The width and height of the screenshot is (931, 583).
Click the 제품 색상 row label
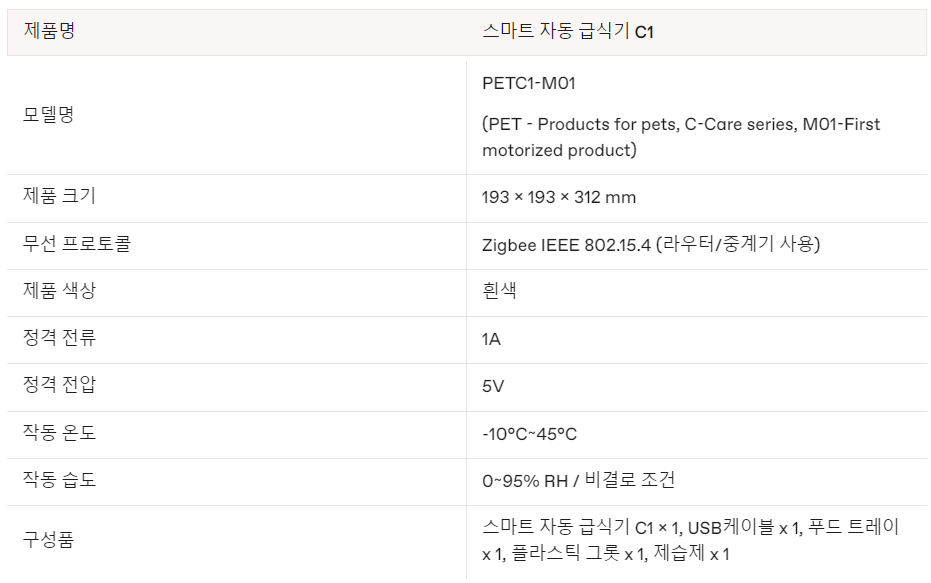coord(59,290)
